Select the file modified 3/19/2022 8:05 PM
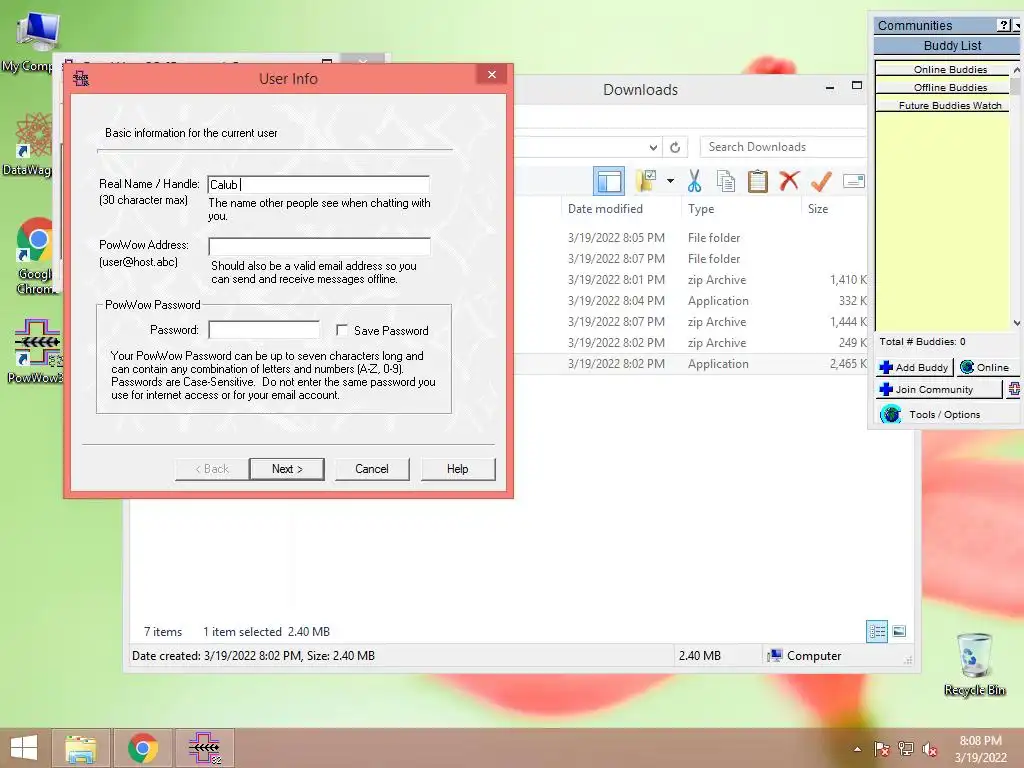 point(690,238)
